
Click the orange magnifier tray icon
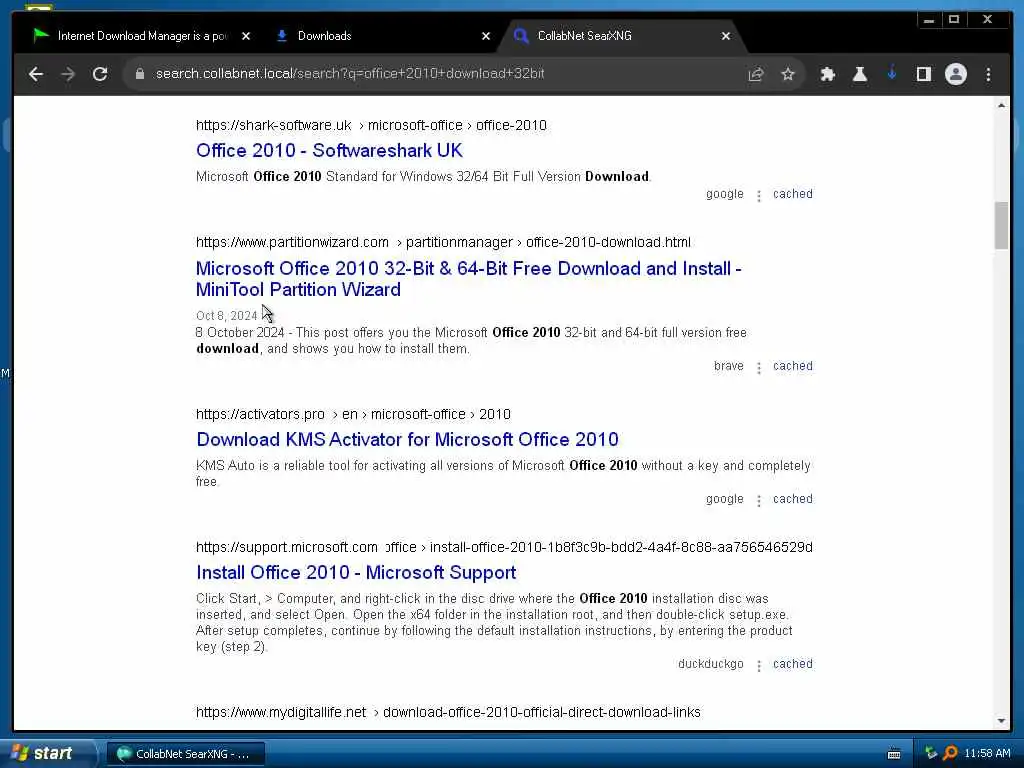point(950,754)
